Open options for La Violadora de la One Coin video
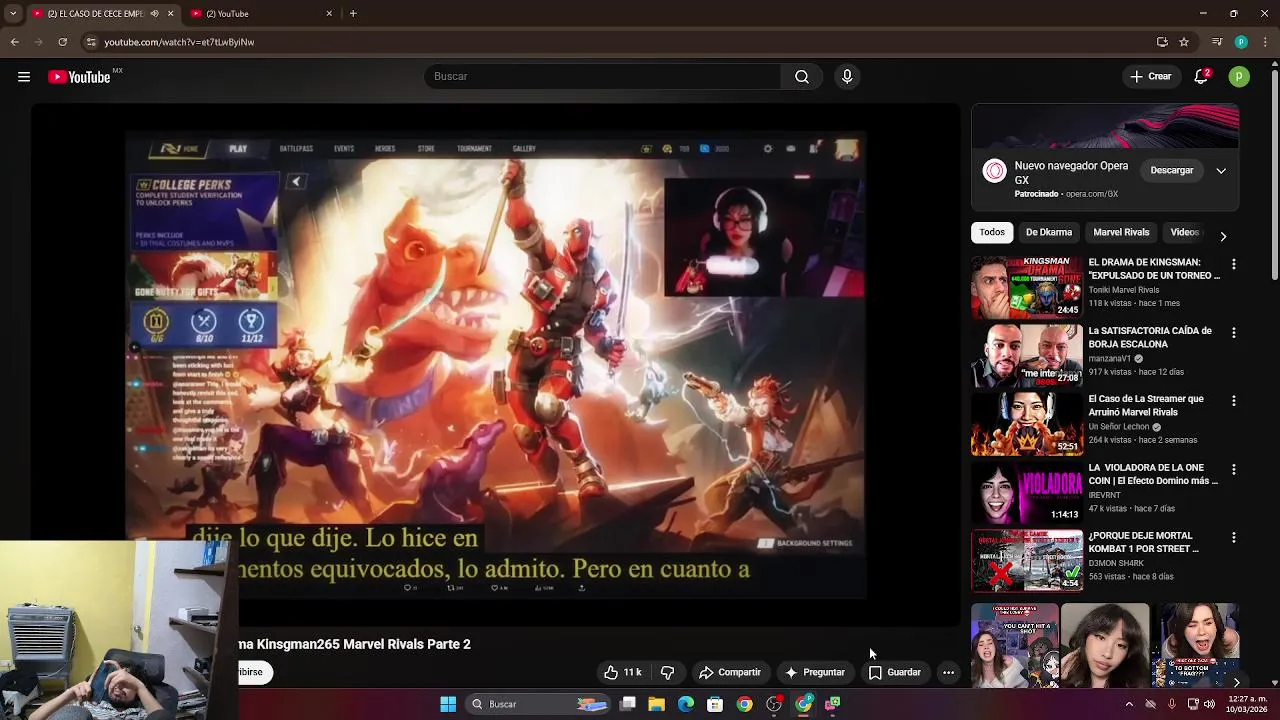Image resolution: width=1280 pixels, height=720 pixels. pyautogui.click(x=1233, y=469)
